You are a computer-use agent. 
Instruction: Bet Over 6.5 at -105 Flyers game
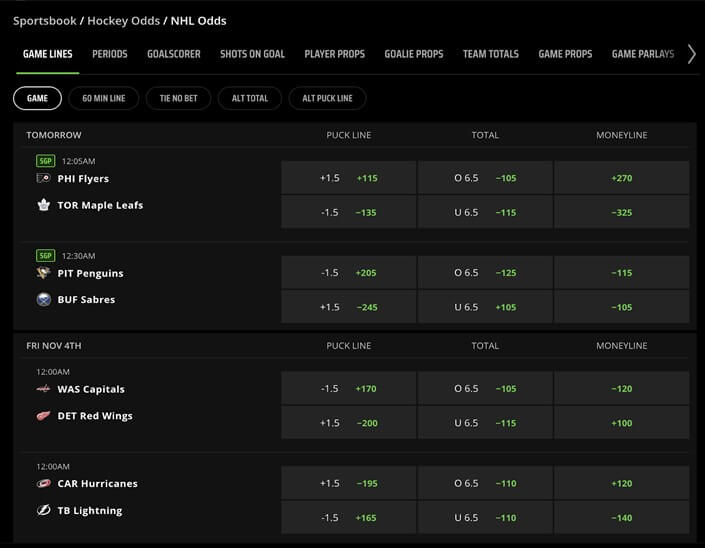[x=485, y=178]
